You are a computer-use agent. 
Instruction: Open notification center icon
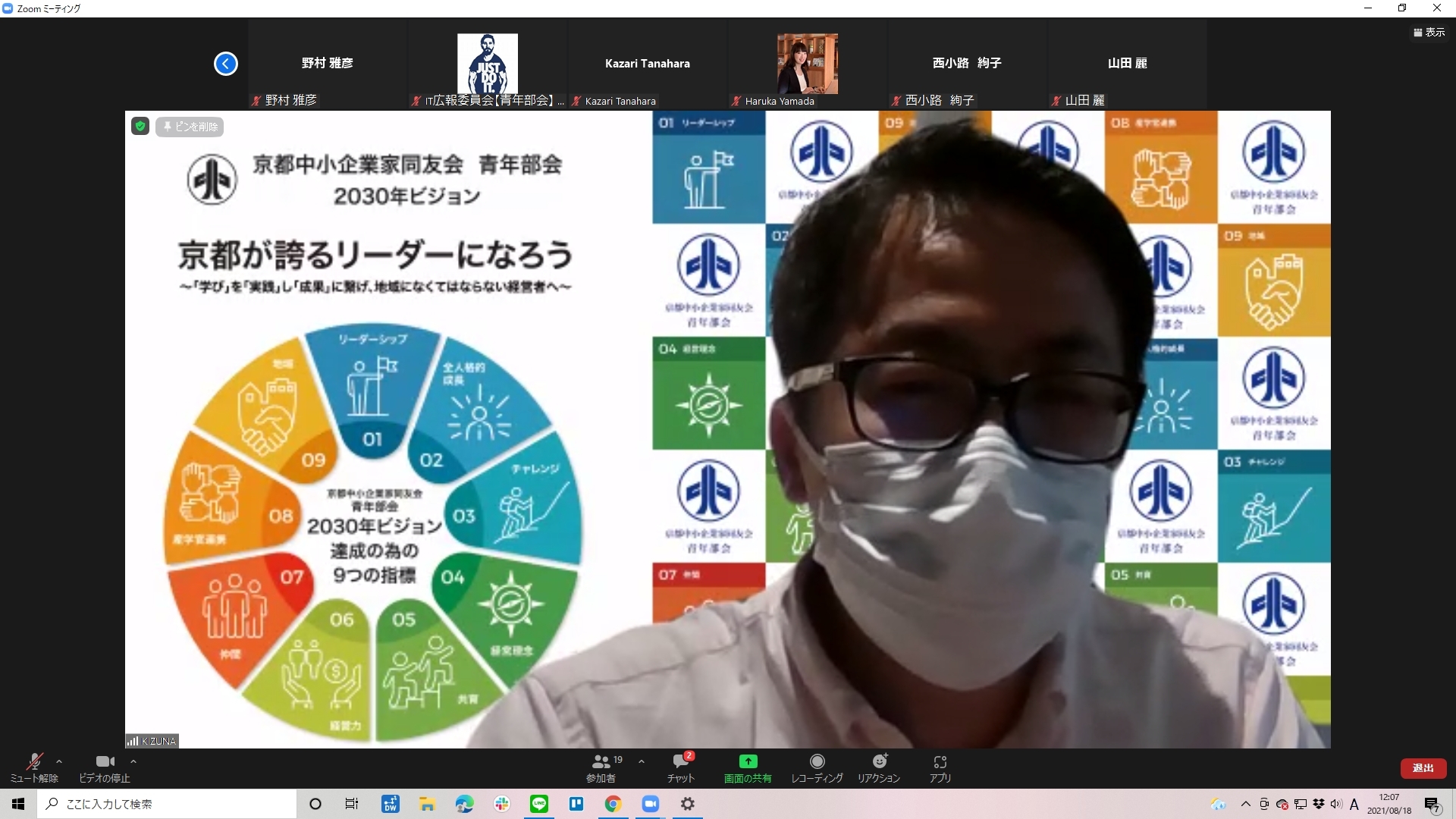click(1432, 805)
